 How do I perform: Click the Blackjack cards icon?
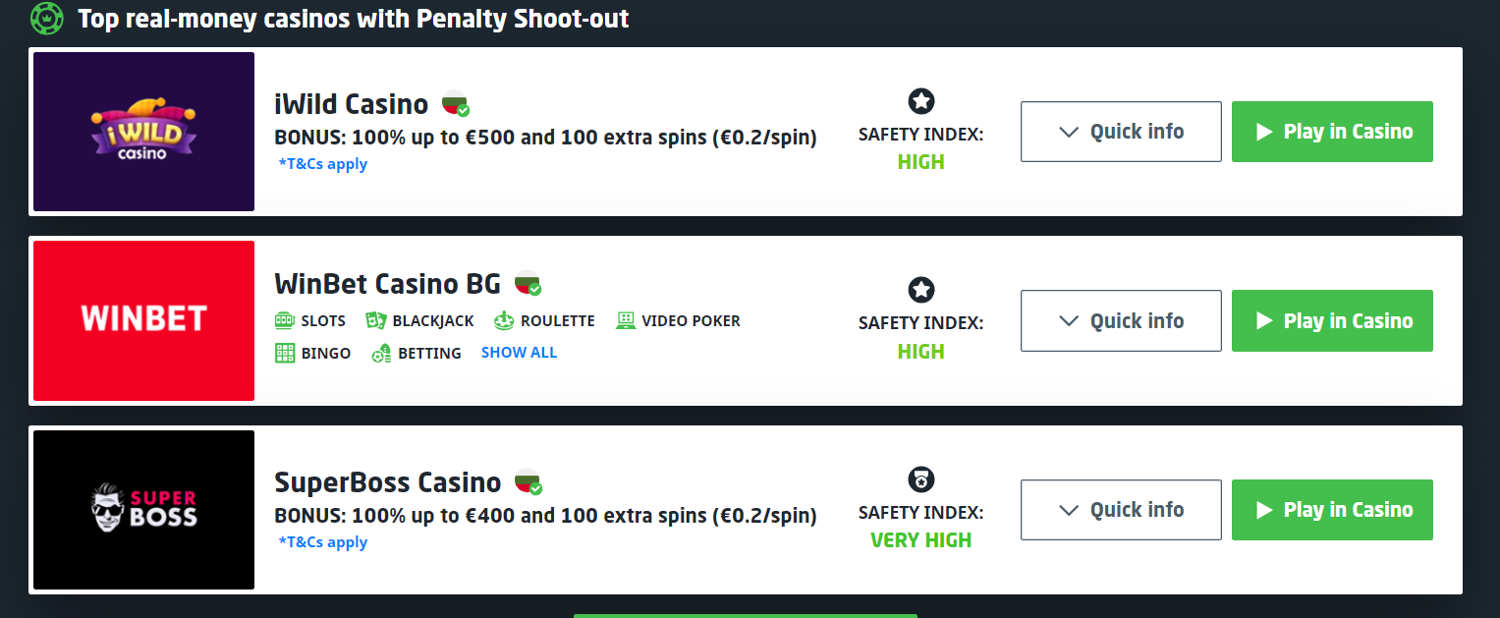(376, 321)
